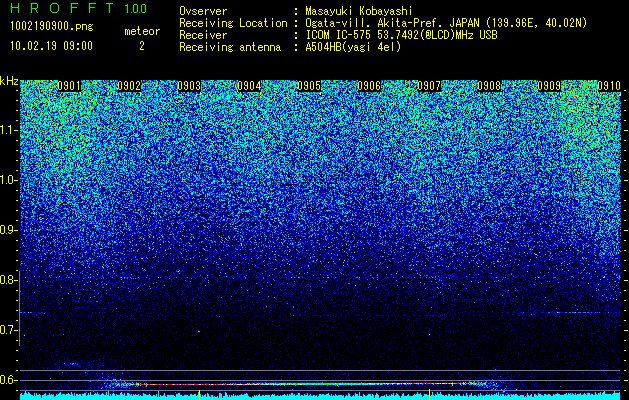This screenshot has width=629, height=400.
Task: Click the A504HB(yagi 4el) antenna text
Action: point(353,47)
